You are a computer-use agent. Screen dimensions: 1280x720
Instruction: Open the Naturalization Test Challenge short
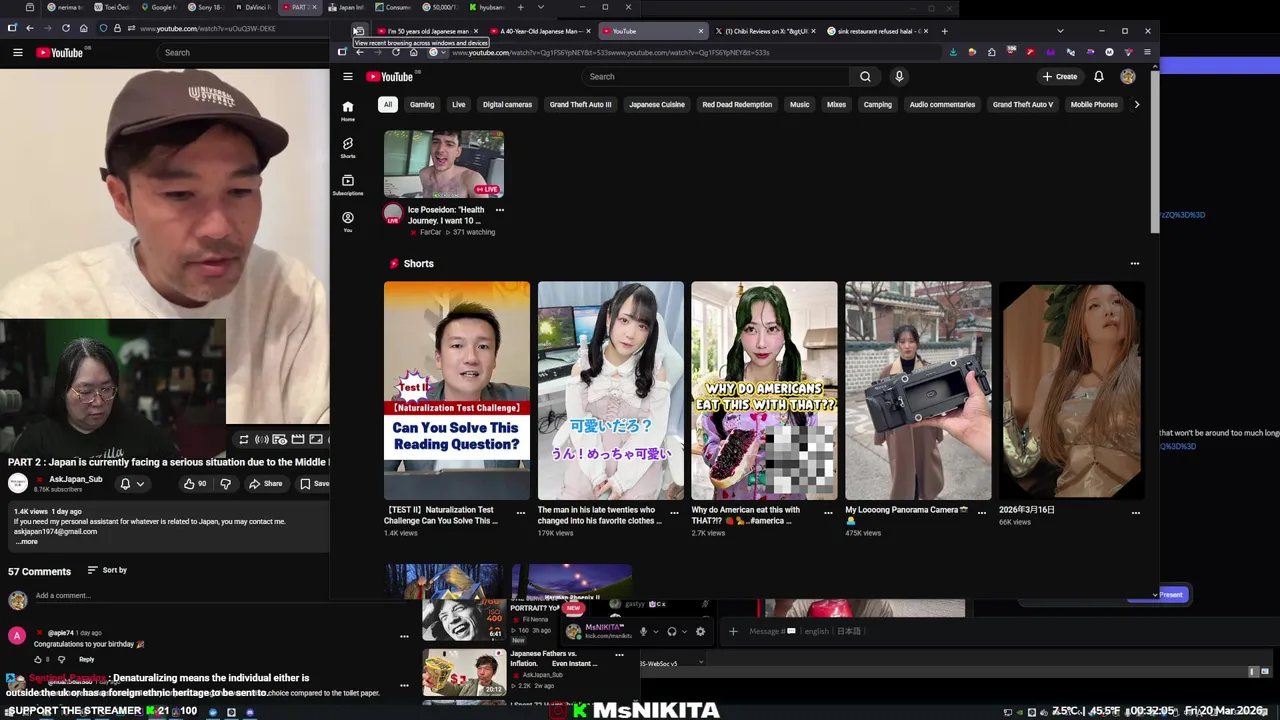pos(457,390)
